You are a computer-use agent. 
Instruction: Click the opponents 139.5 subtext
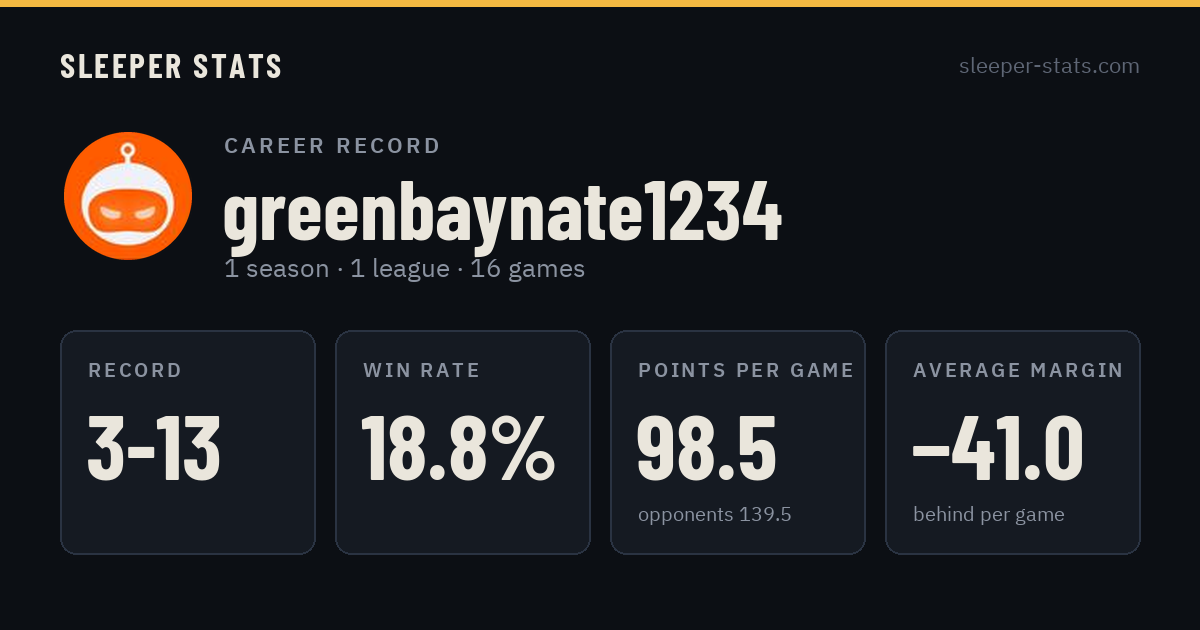(714, 515)
